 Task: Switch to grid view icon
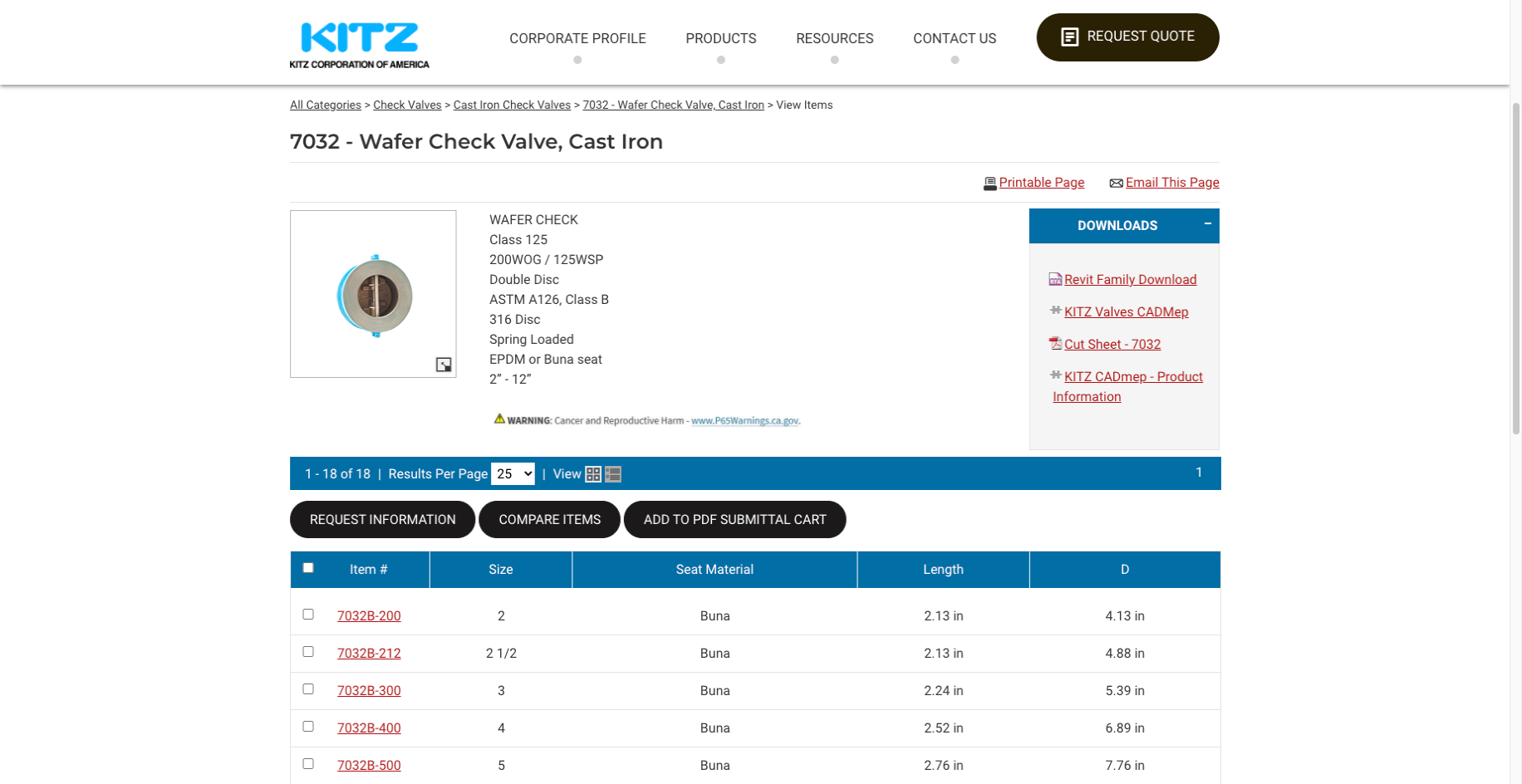pos(593,474)
